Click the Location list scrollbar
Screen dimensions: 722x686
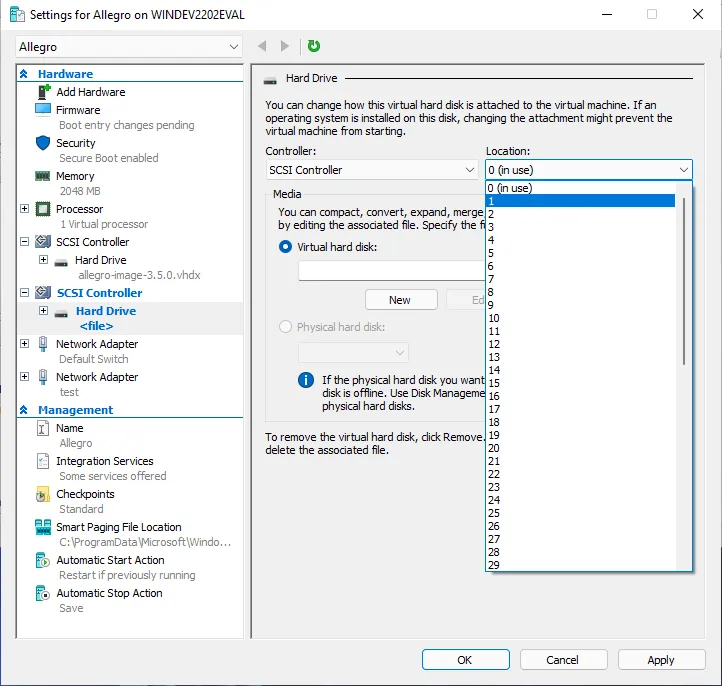[x=684, y=280]
